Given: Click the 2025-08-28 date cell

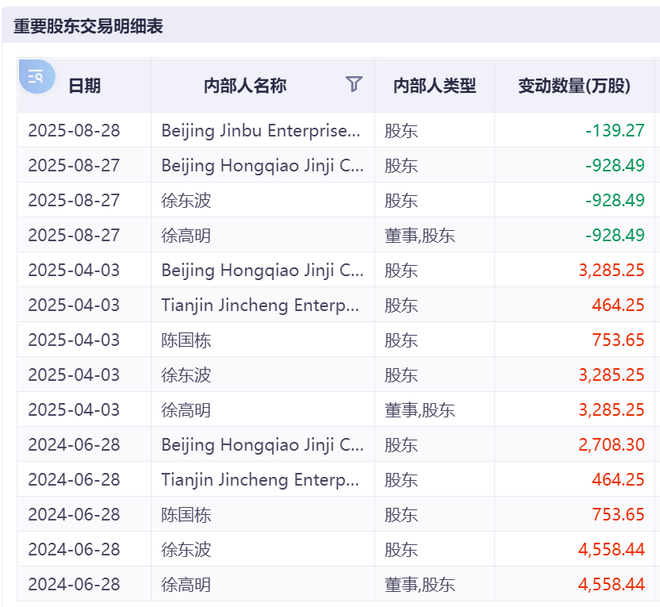Looking at the screenshot, I should point(73,130).
